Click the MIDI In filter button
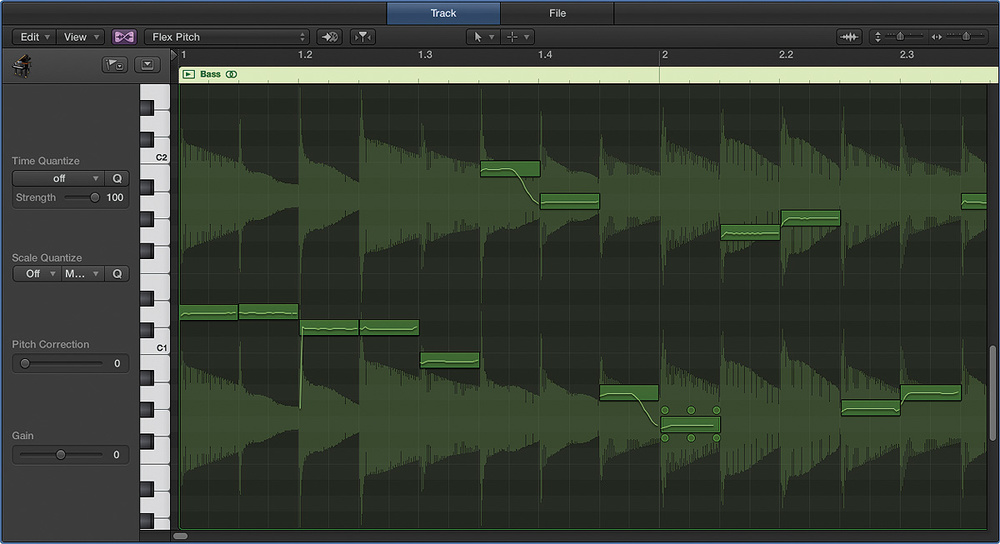This screenshot has width=1000, height=544. click(x=362, y=37)
